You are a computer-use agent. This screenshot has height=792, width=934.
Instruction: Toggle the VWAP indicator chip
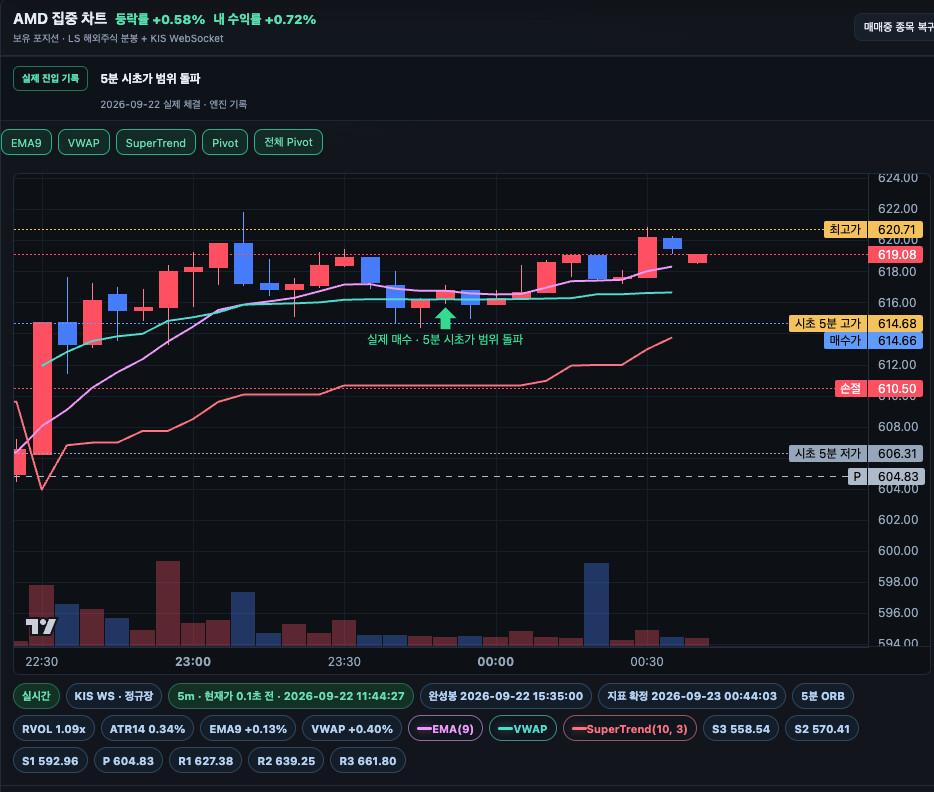coord(83,142)
